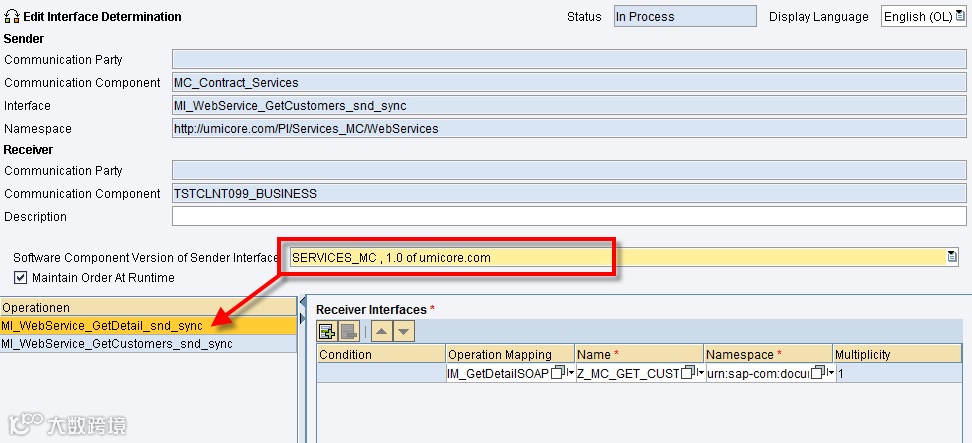The width and height of the screenshot is (972, 443).
Task: Click Sender Communication Party field
Action: (569, 59)
